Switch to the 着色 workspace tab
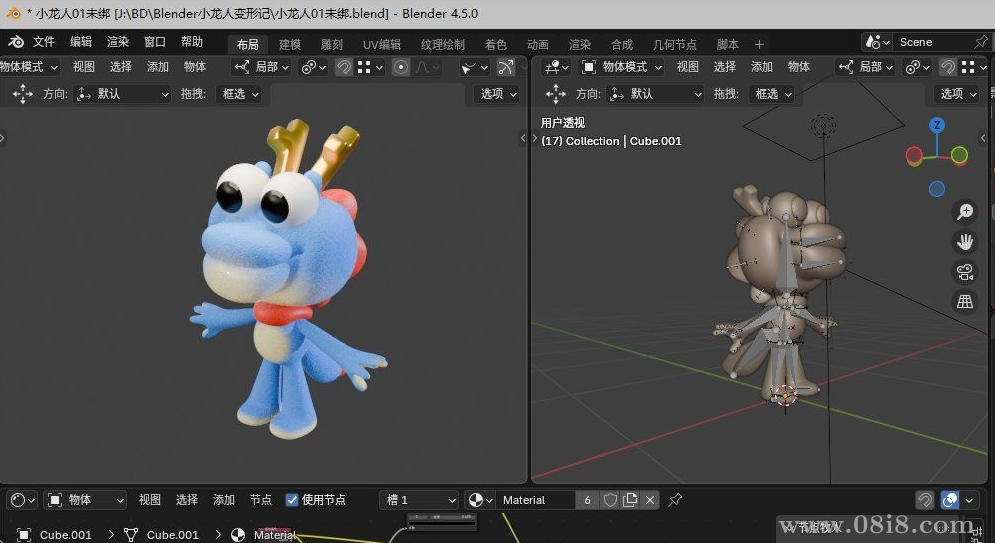 coord(495,44)
